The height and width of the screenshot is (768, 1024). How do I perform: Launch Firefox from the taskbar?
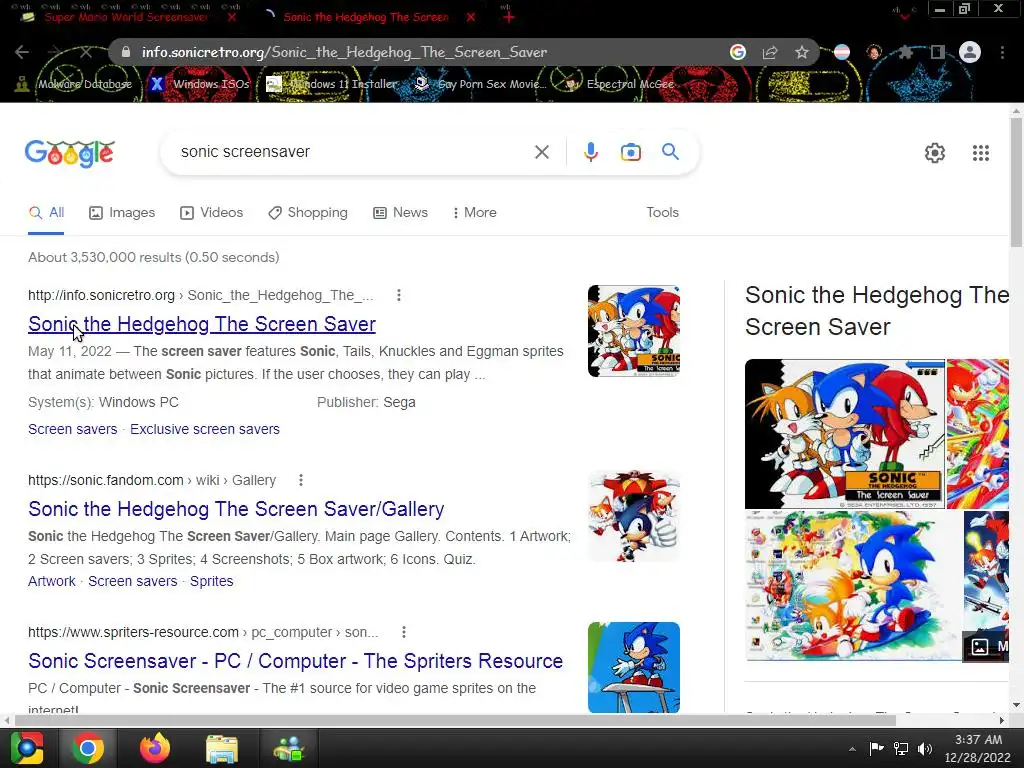(155, 748)
